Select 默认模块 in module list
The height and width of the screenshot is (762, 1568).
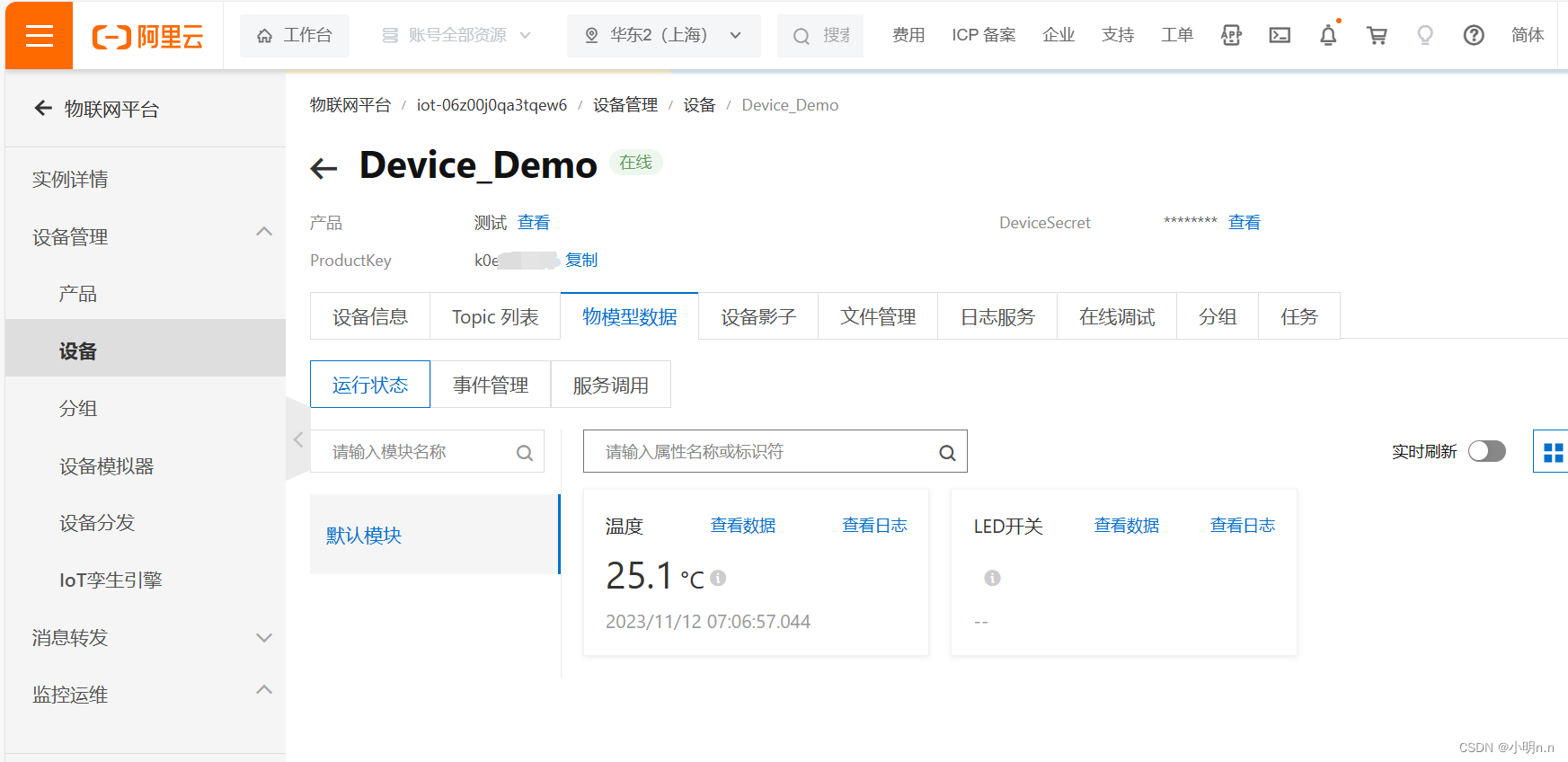(x=435, y=535)
